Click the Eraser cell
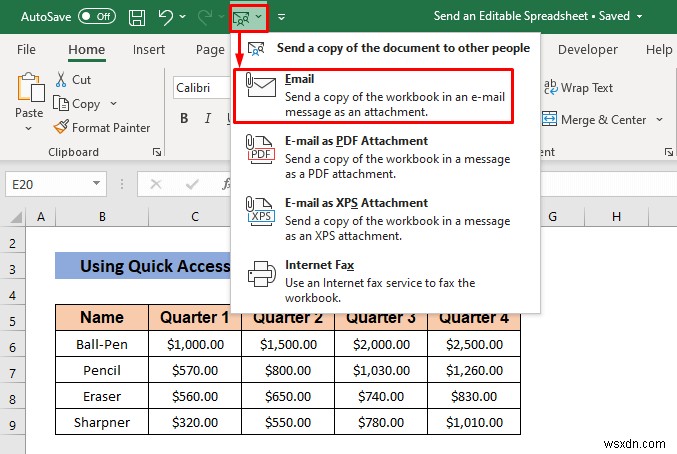 102,396
